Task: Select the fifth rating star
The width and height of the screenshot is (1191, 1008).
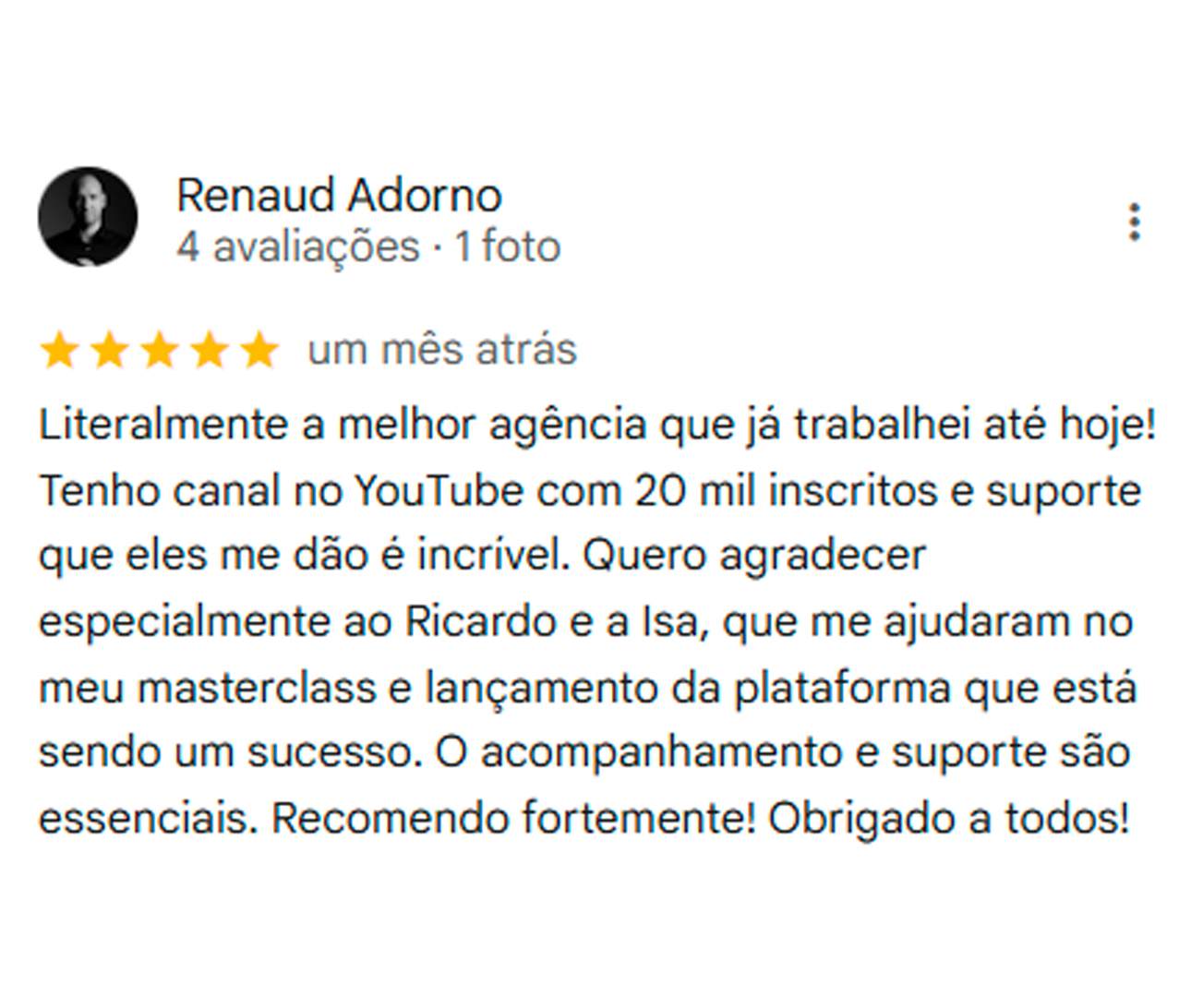Action: coord(259,351)
